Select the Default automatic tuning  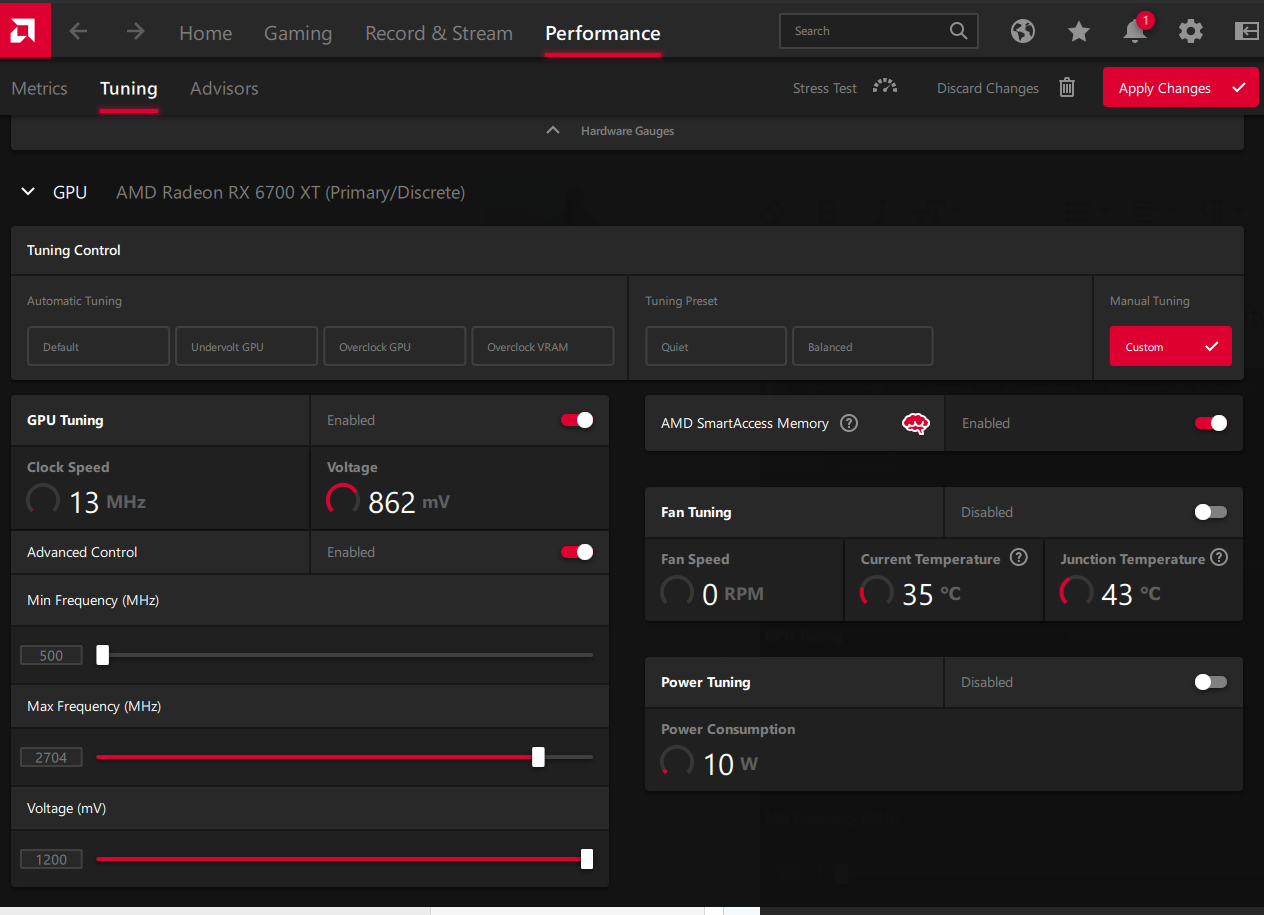[x=98, y=346]
